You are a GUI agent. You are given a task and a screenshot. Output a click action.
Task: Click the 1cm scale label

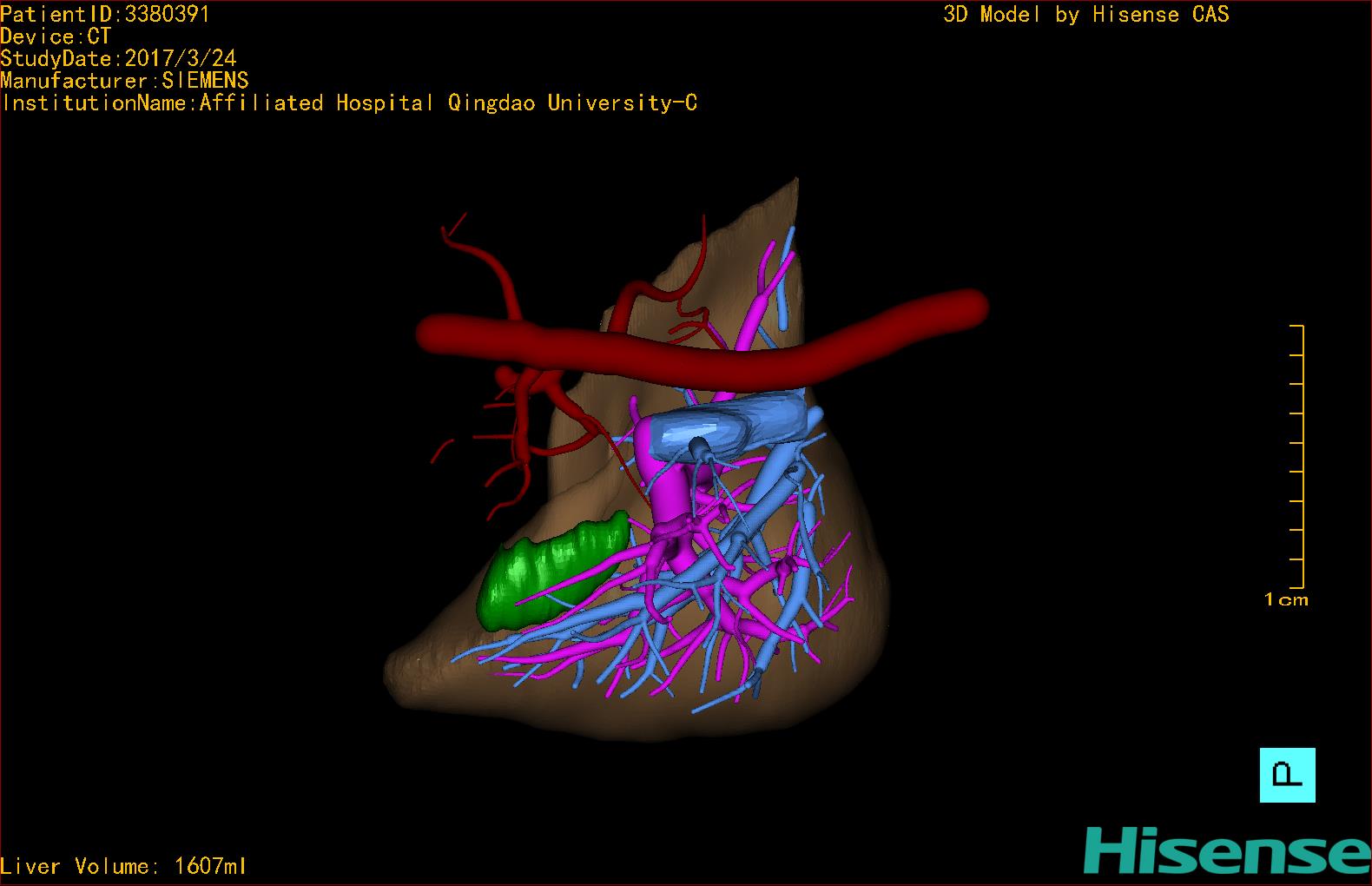(1286, 599)
